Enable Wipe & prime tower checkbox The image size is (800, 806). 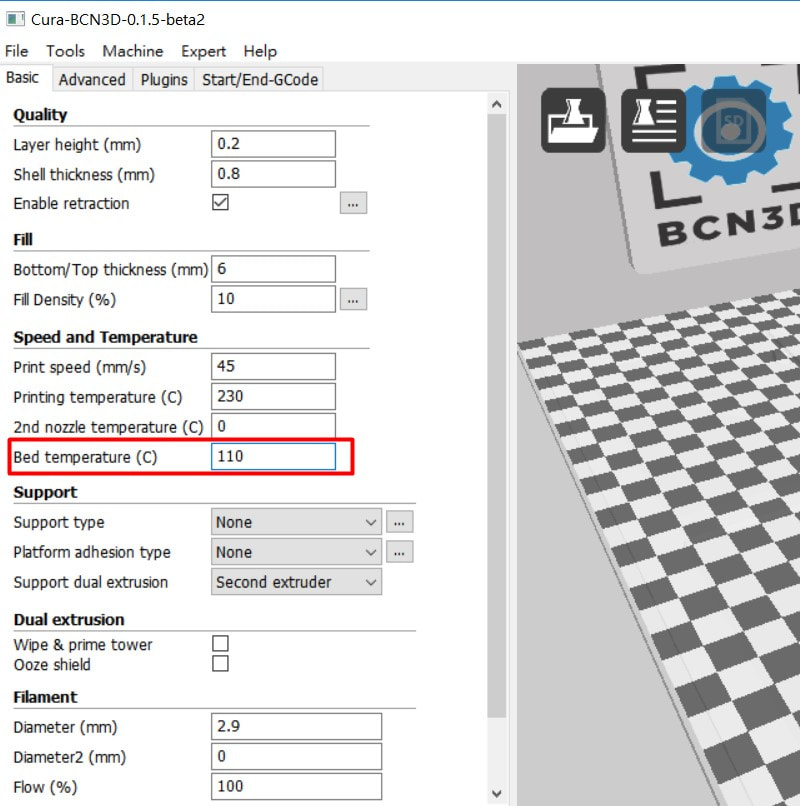[221, 644]
